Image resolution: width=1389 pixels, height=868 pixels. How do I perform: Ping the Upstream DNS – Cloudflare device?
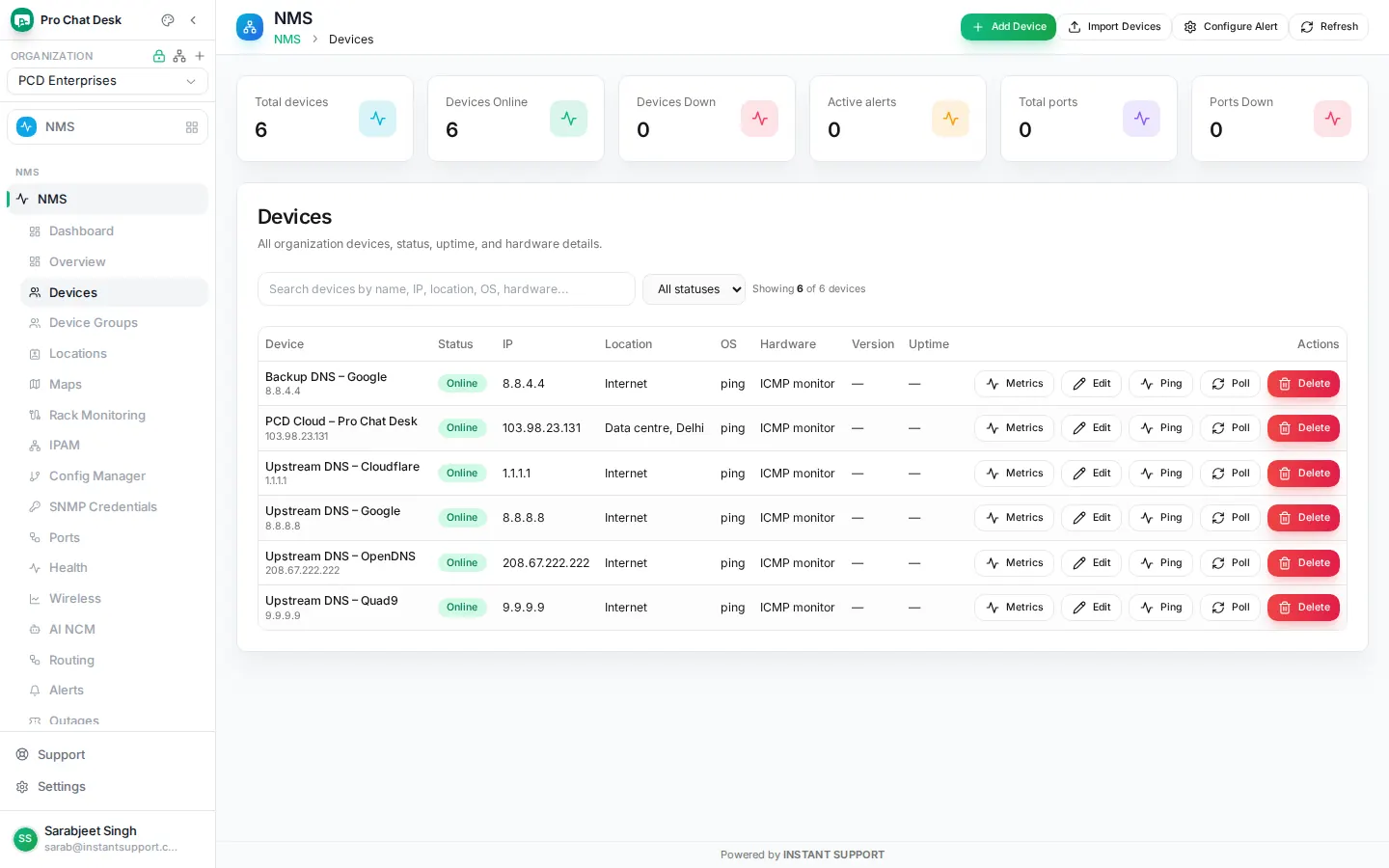pos(1160,474)
